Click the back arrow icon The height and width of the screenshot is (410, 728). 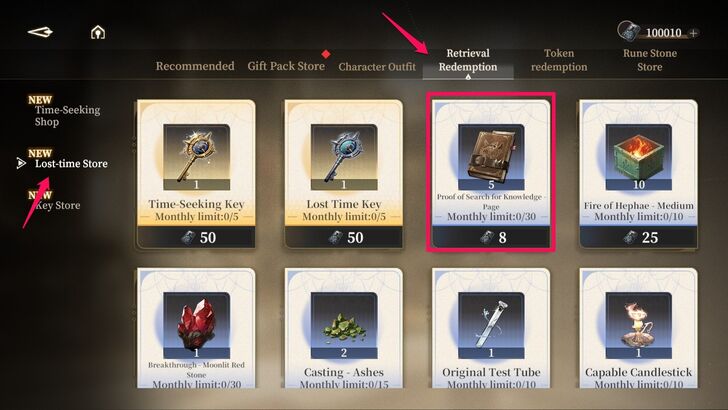tap(40, 32)
